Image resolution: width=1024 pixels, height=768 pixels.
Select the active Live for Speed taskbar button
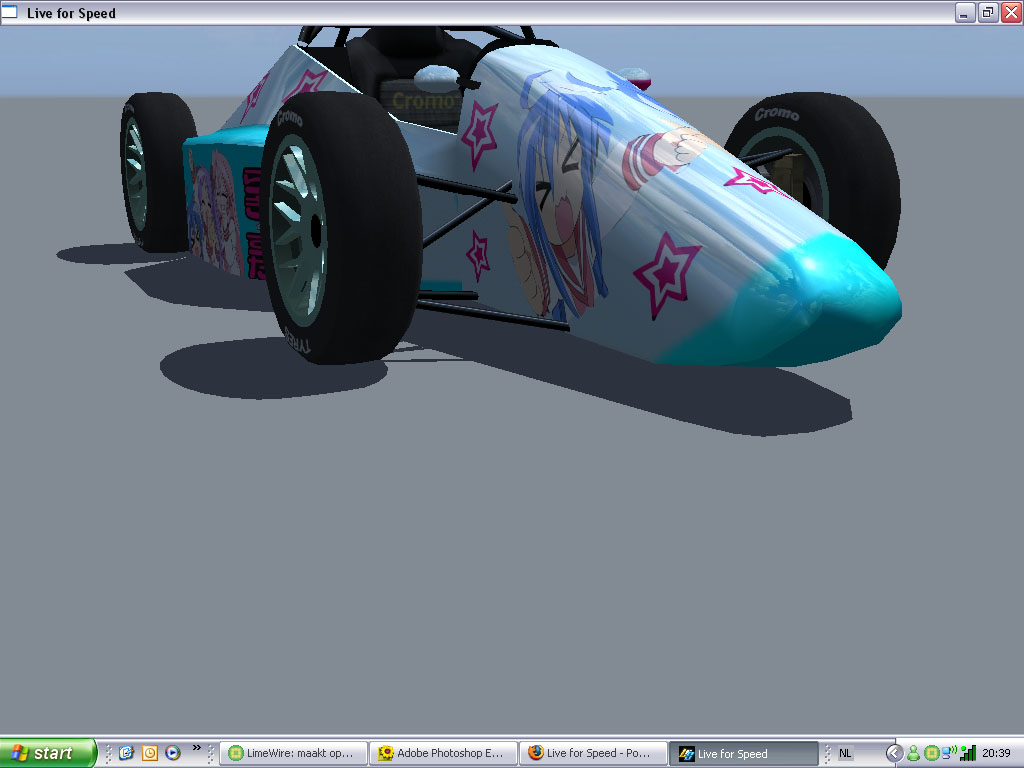pyautogui.click(x=743, y=753)
